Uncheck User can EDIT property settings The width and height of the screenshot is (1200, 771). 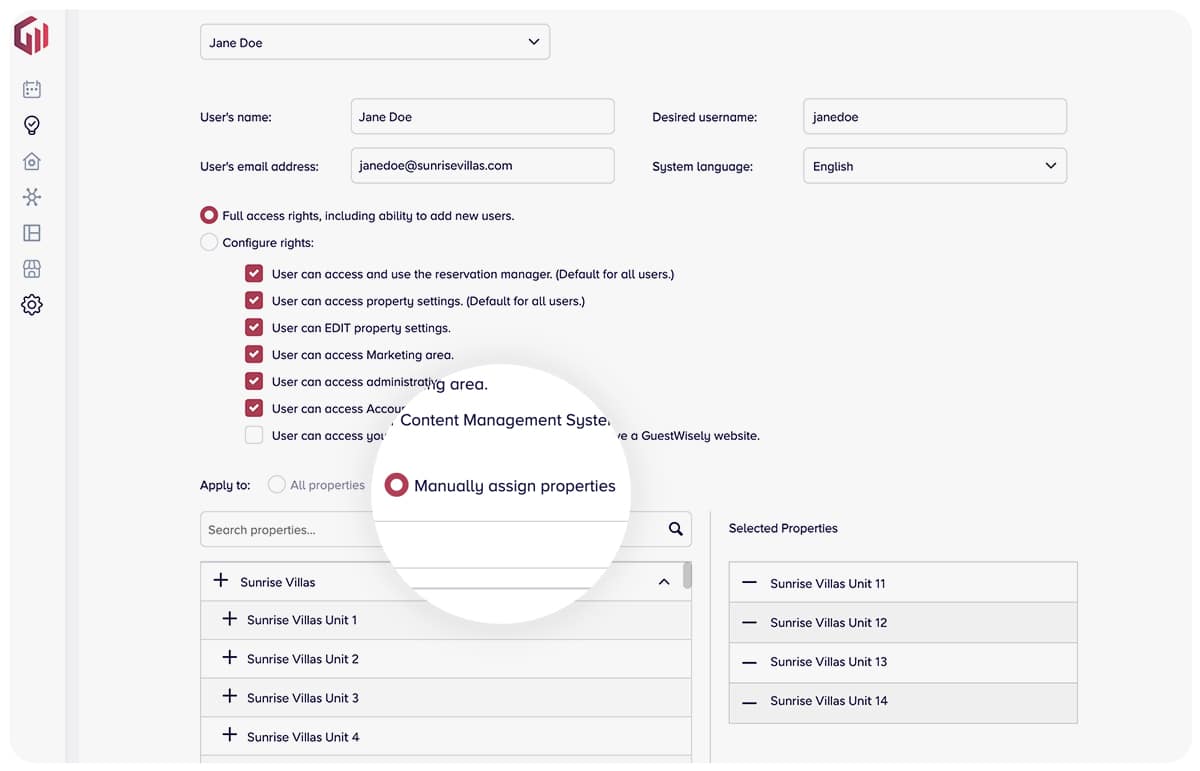pos(254,327)
